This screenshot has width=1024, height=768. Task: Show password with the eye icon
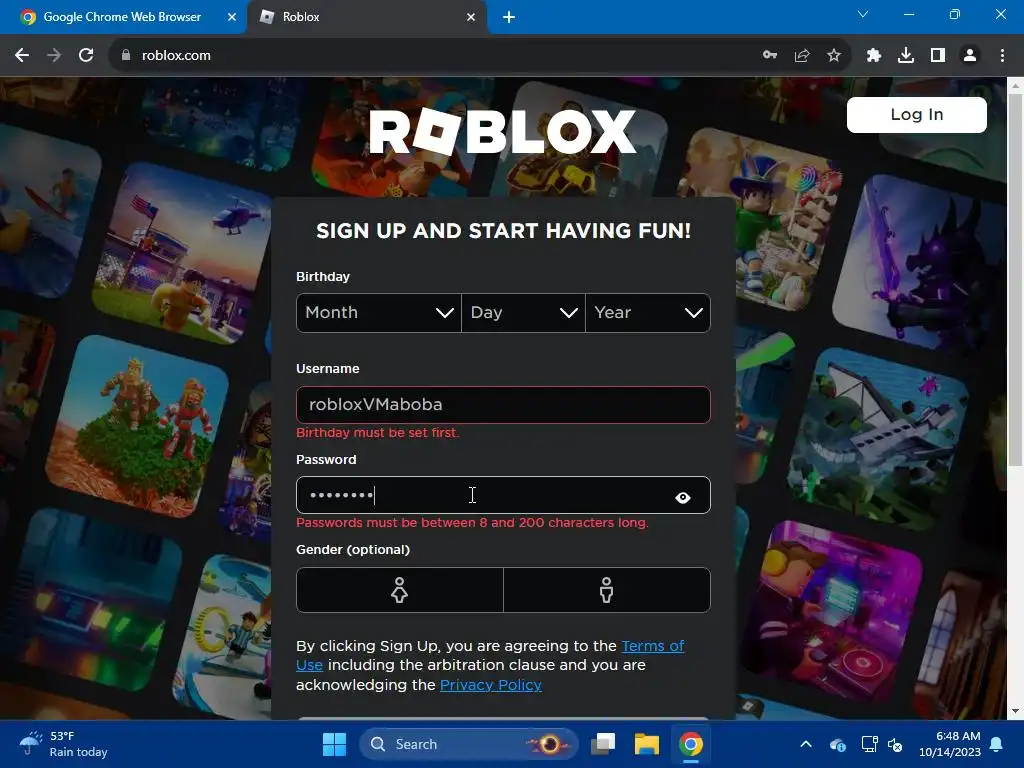coord(682,498)
